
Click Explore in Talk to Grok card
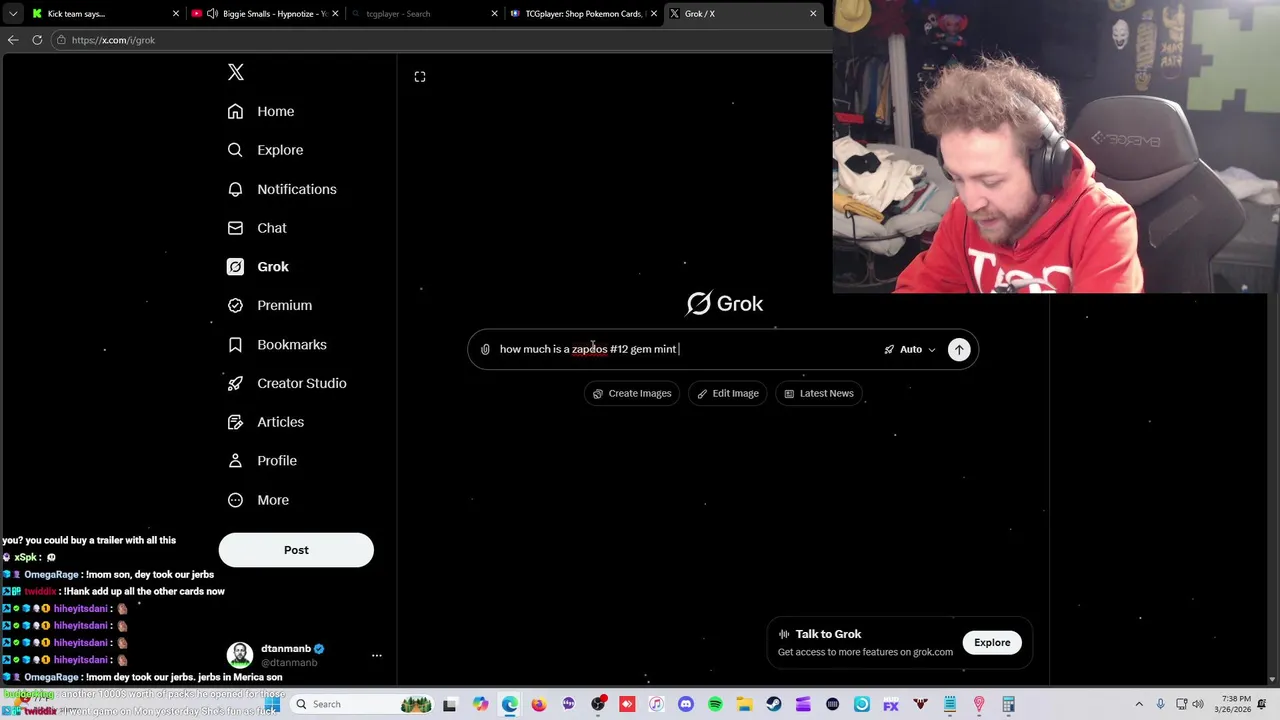tap(992, 642)
